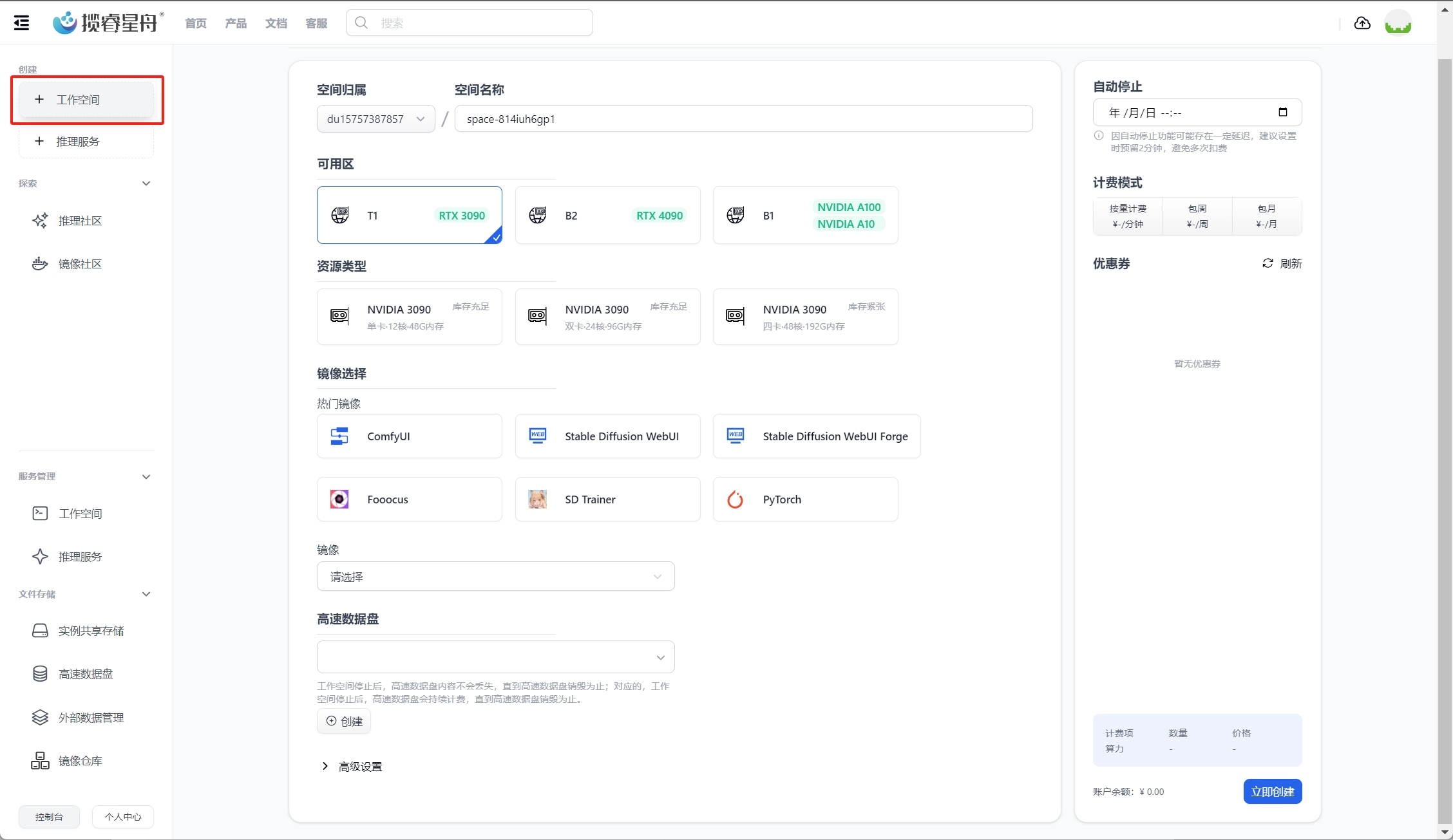Click the Stable Diffusion WebUI Forge icon
Screen dimensions: 1453x840
[x=736, y=436]
